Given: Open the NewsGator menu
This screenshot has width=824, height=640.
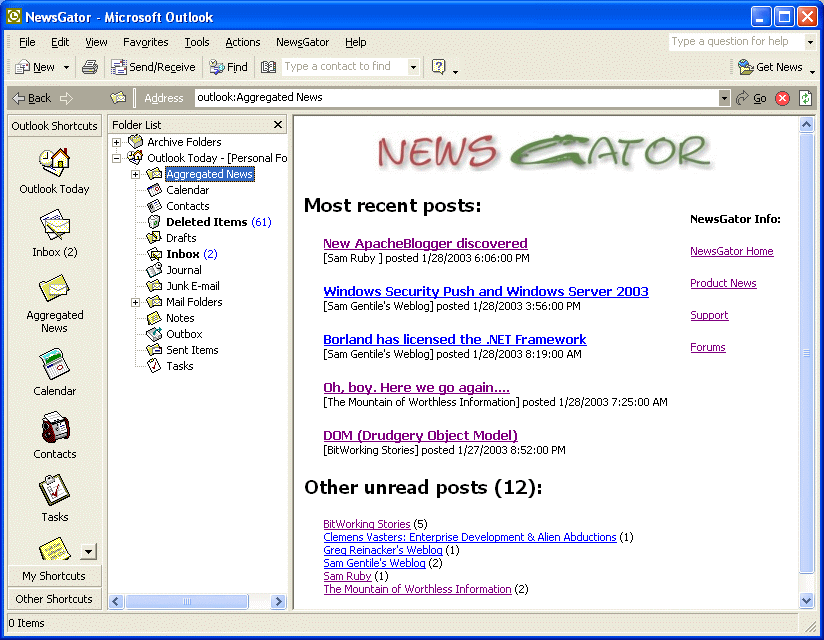Looking at the screenshot, I should point(302,42).
